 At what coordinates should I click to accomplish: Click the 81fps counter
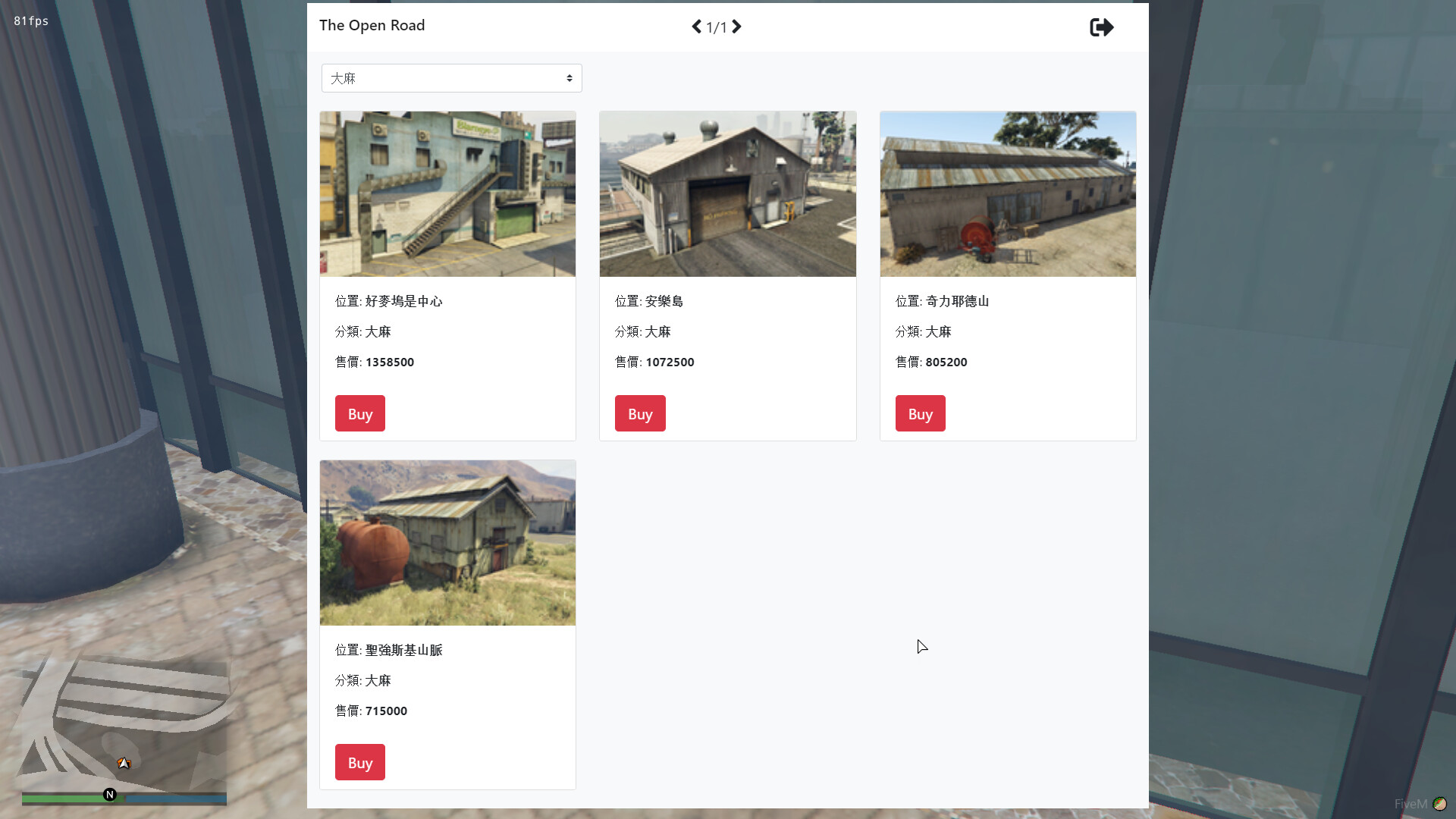coord(31,20)
